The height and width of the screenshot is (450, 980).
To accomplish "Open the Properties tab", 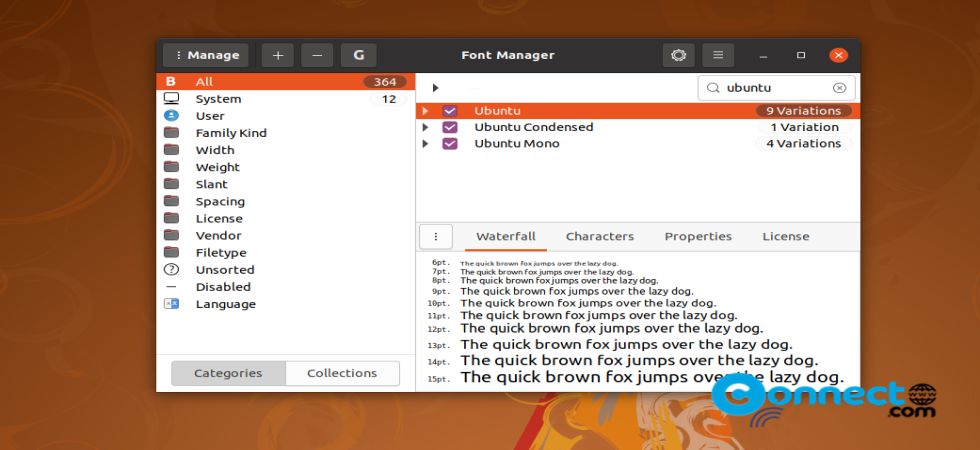I will pyautogui.click(x=698, y=236).
